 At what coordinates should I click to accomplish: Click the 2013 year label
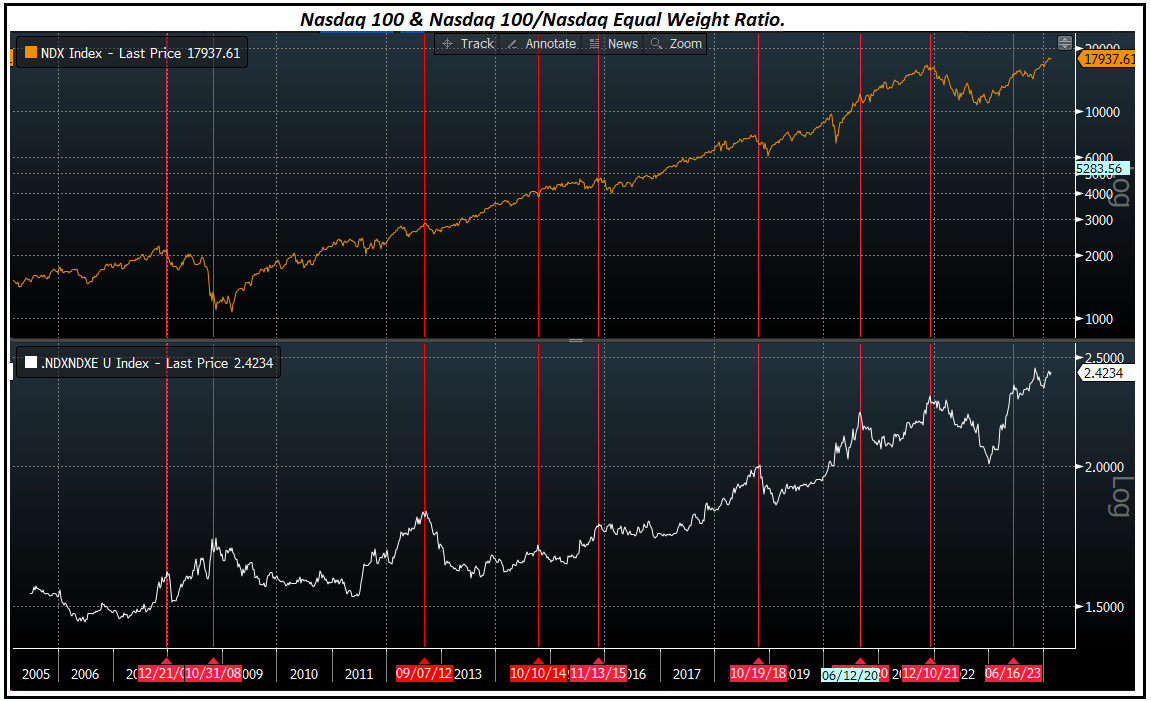[x=468, y=674]
